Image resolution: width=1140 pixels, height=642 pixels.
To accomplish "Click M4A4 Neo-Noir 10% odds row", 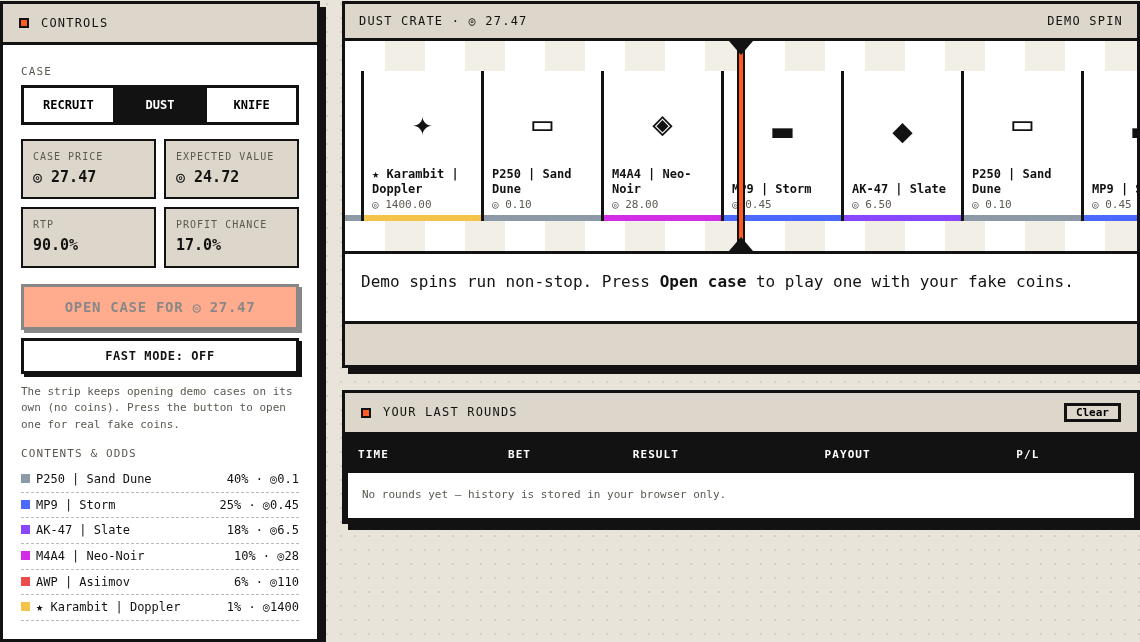I will click(x=160, y=555).
